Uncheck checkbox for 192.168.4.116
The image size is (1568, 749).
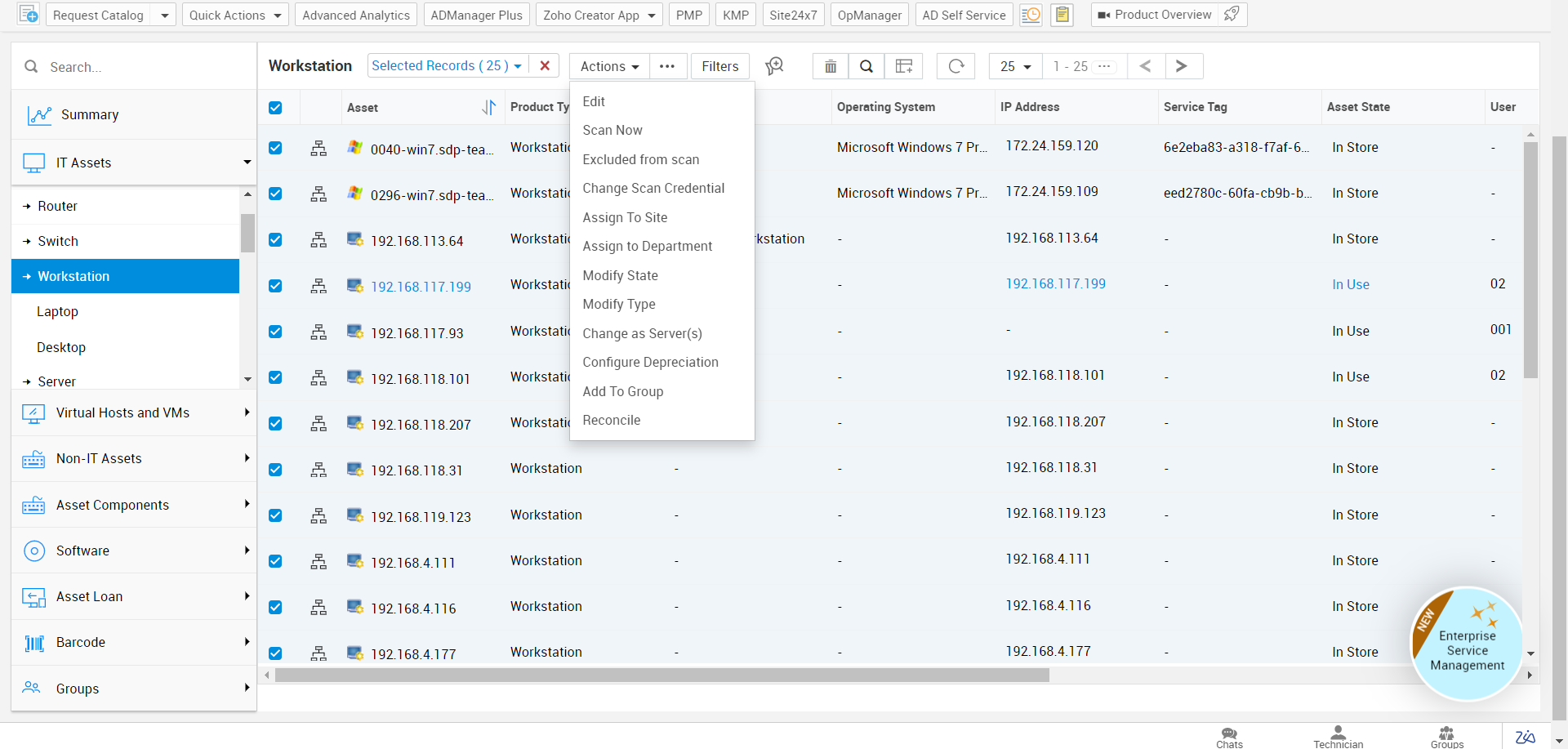click(275, 608)
